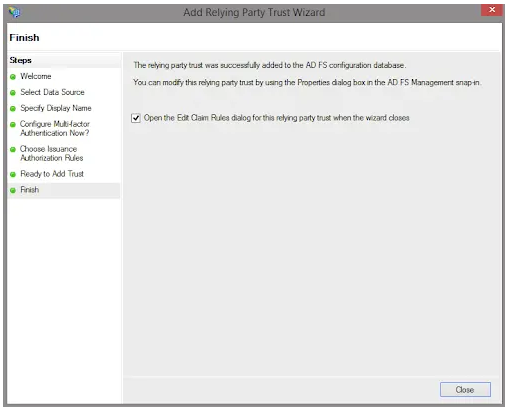Click the Open the Edit Claim Rules label text
The height and width of the screenshot is (411, 508).
pos(276,118)
